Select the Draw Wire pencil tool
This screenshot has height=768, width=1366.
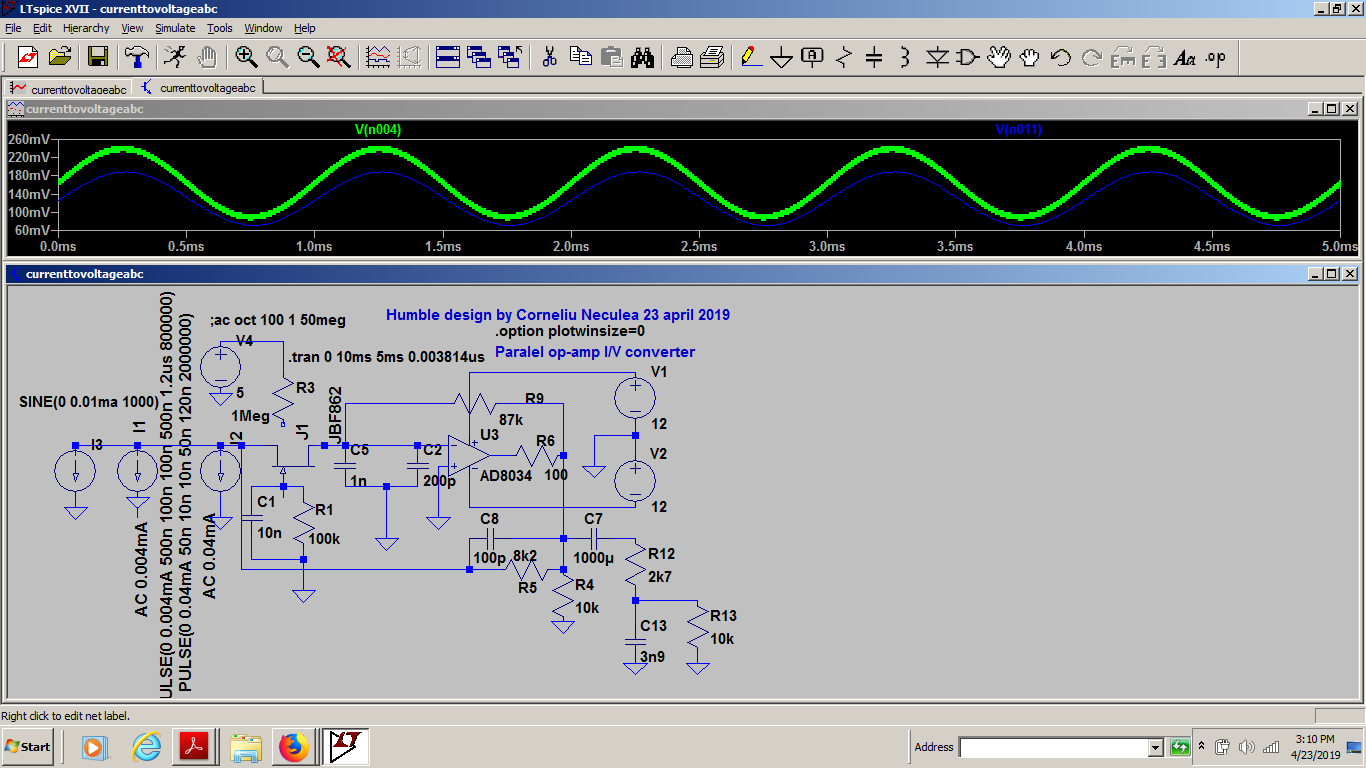[x=751, y=57]
